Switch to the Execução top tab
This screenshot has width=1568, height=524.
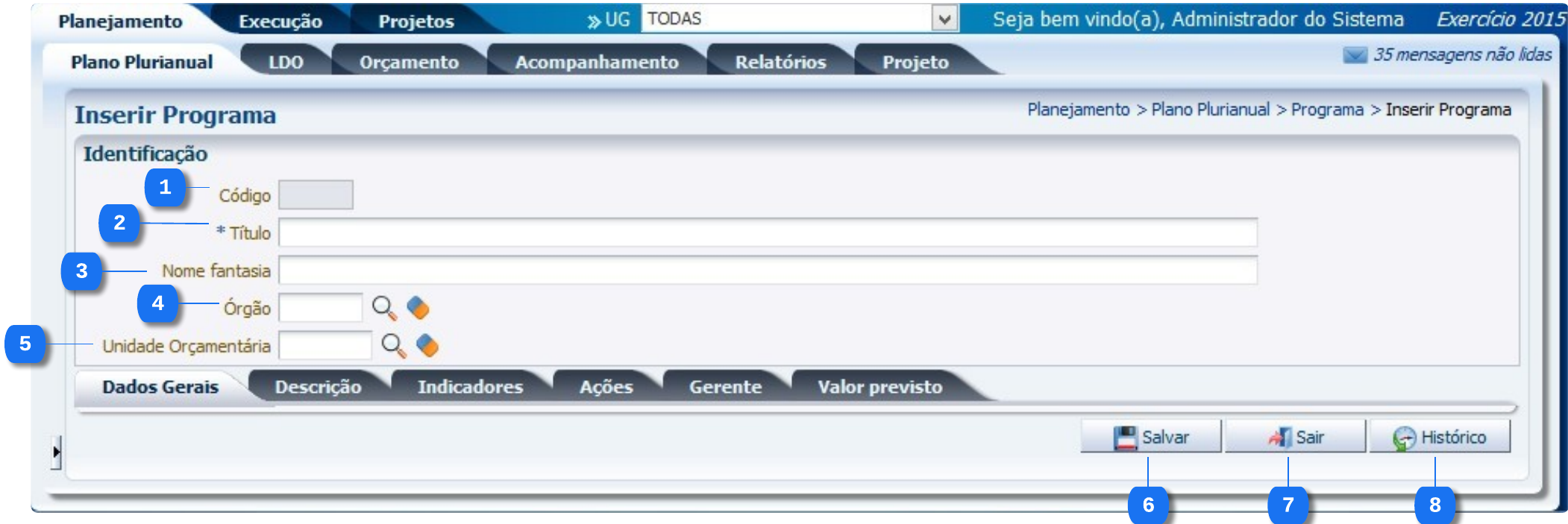(x=280, y=22)
